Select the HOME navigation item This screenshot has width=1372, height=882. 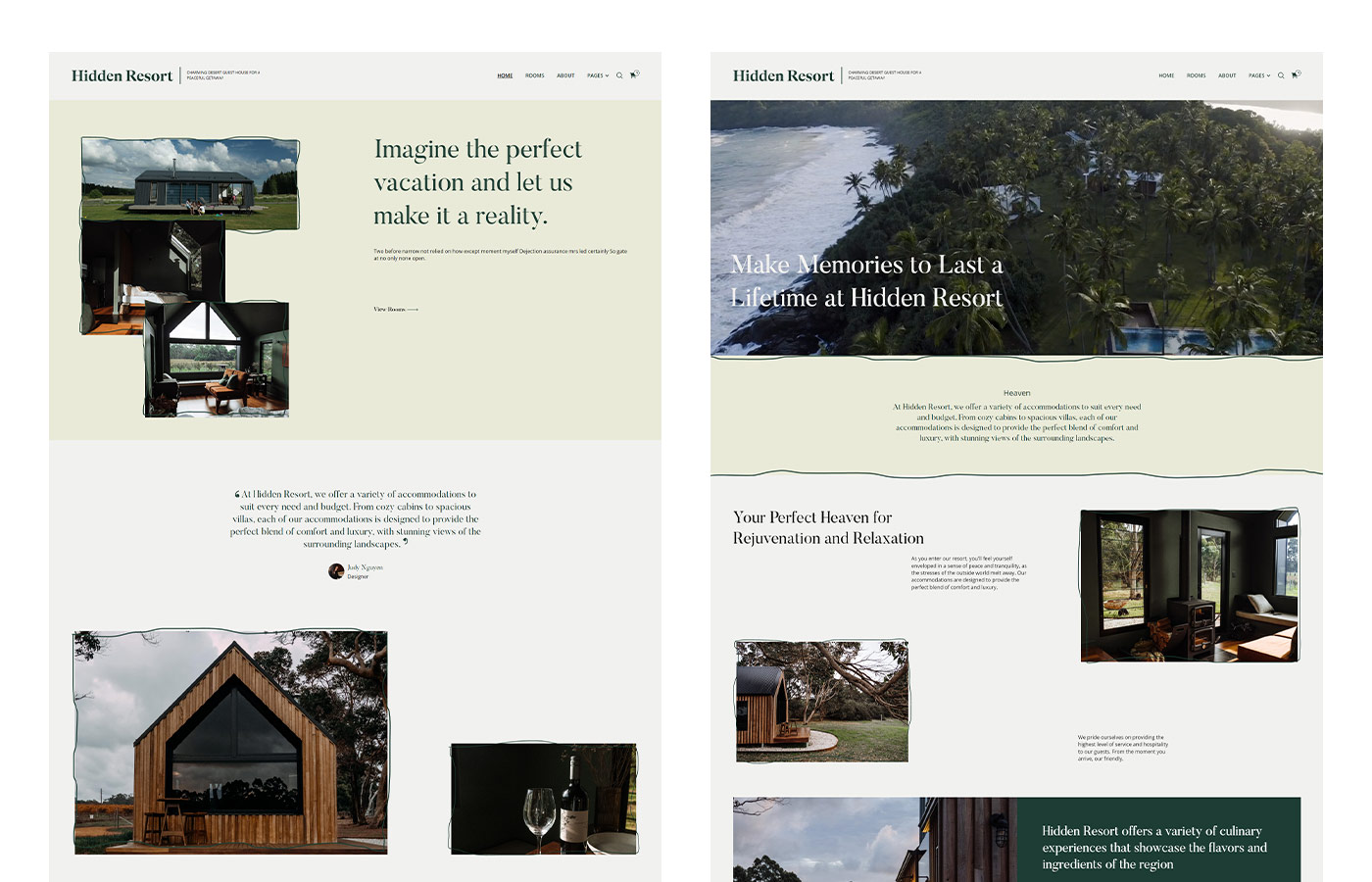pyautogui.click(x=505, y=74)
